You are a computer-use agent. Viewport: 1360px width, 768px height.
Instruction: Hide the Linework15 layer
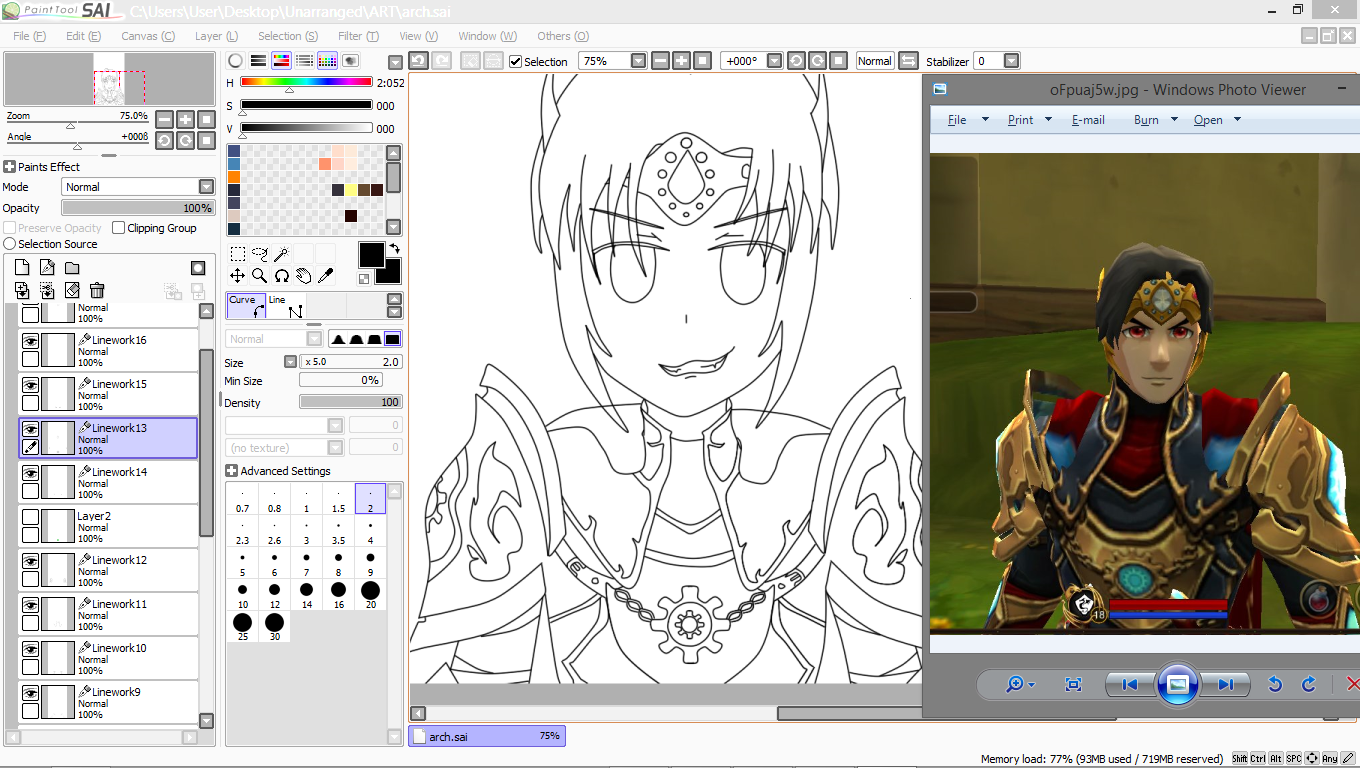coord(30,385)
